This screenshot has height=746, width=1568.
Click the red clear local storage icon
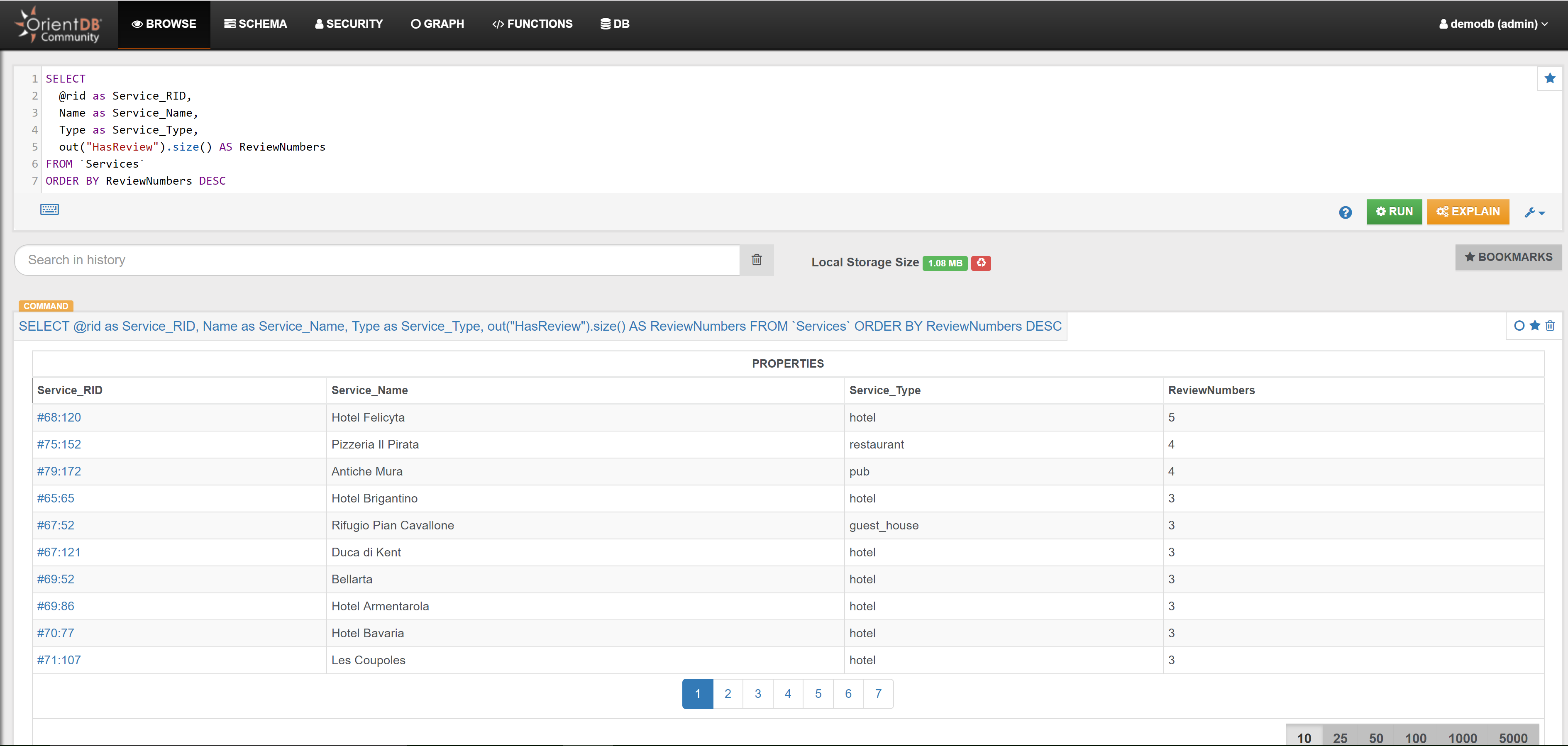coord(981,263)
